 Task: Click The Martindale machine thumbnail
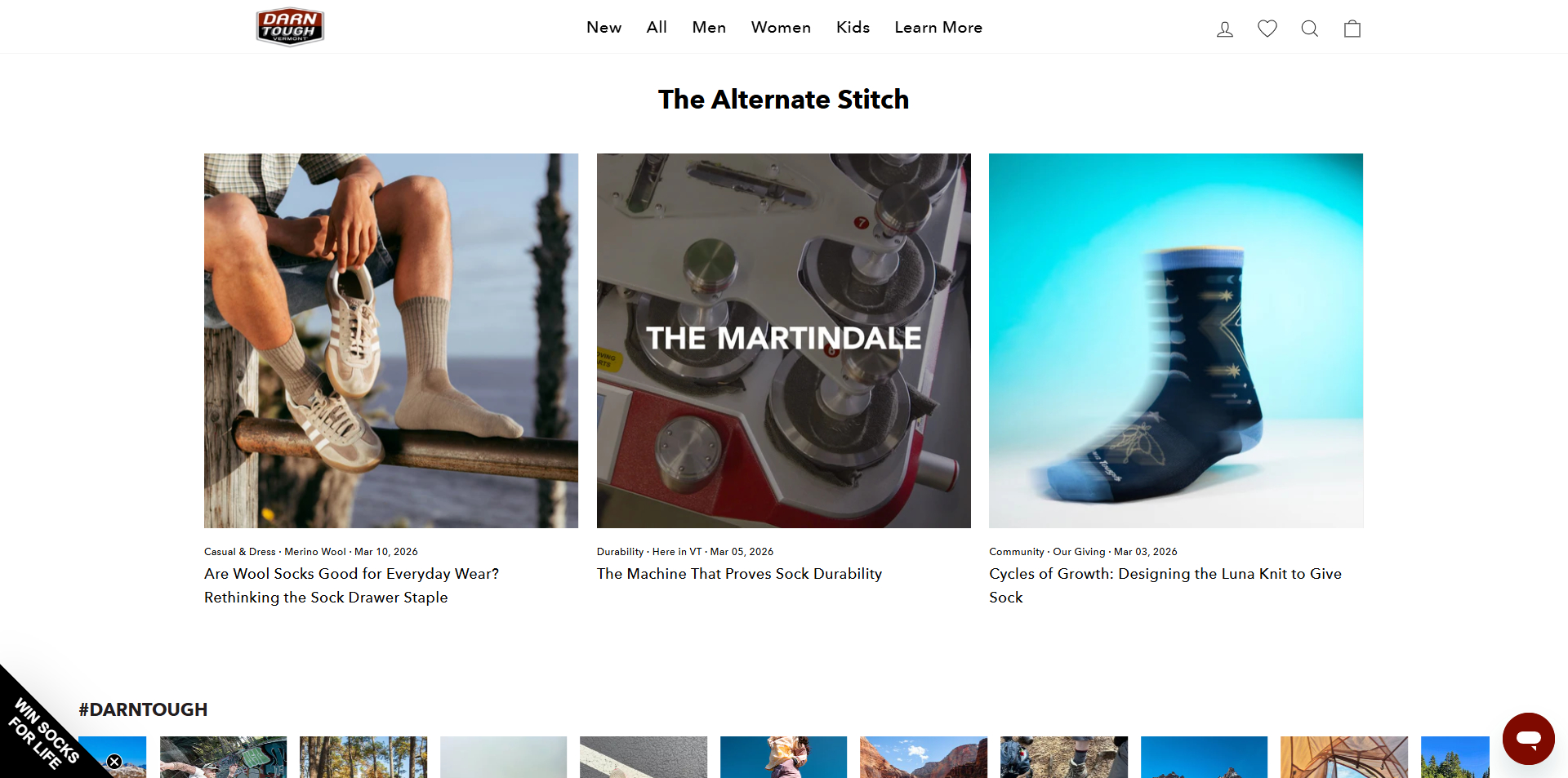coord(784,340)
